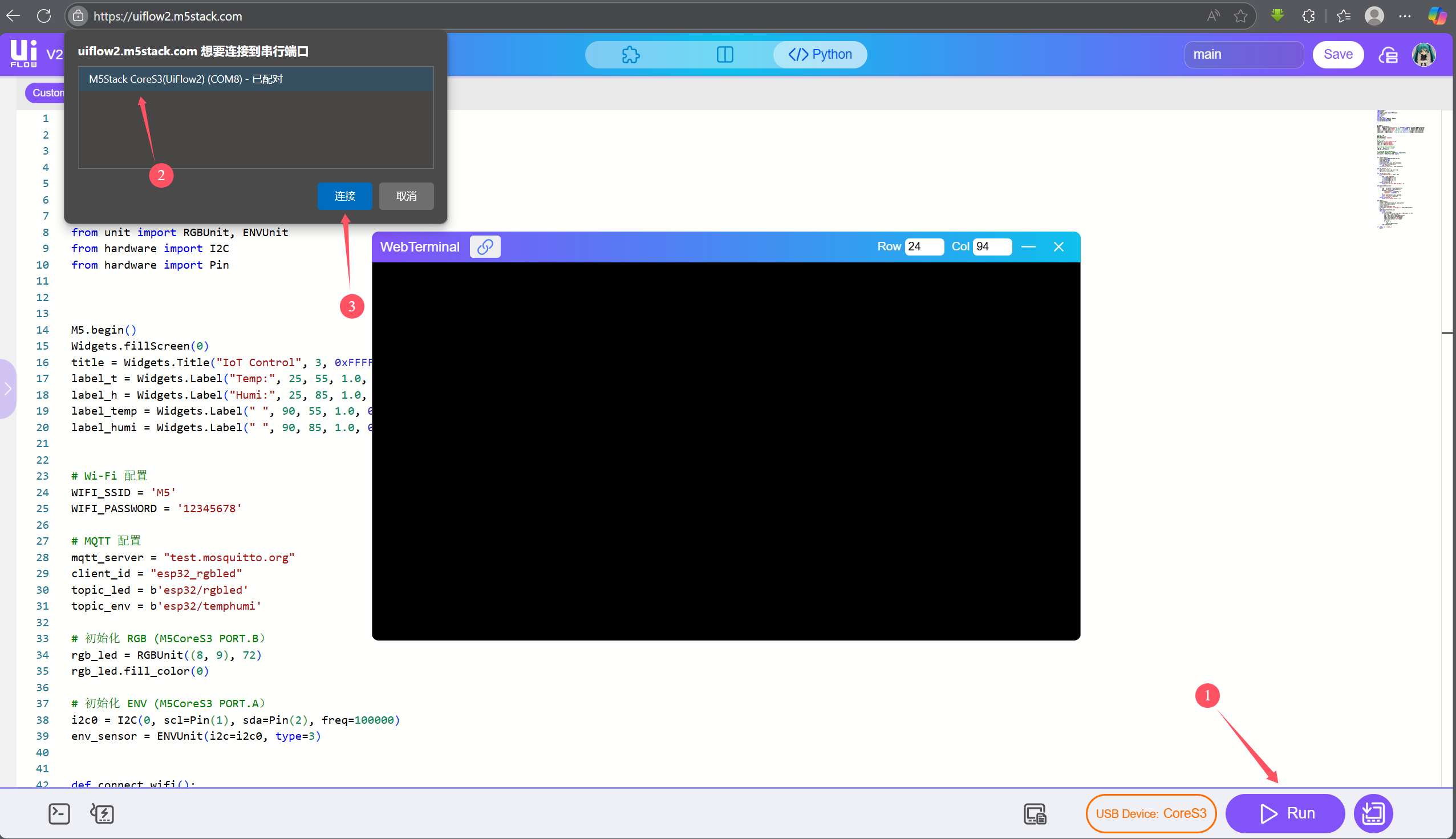Switch to split view mode
1456x839 pixels.
pos(724,55)
